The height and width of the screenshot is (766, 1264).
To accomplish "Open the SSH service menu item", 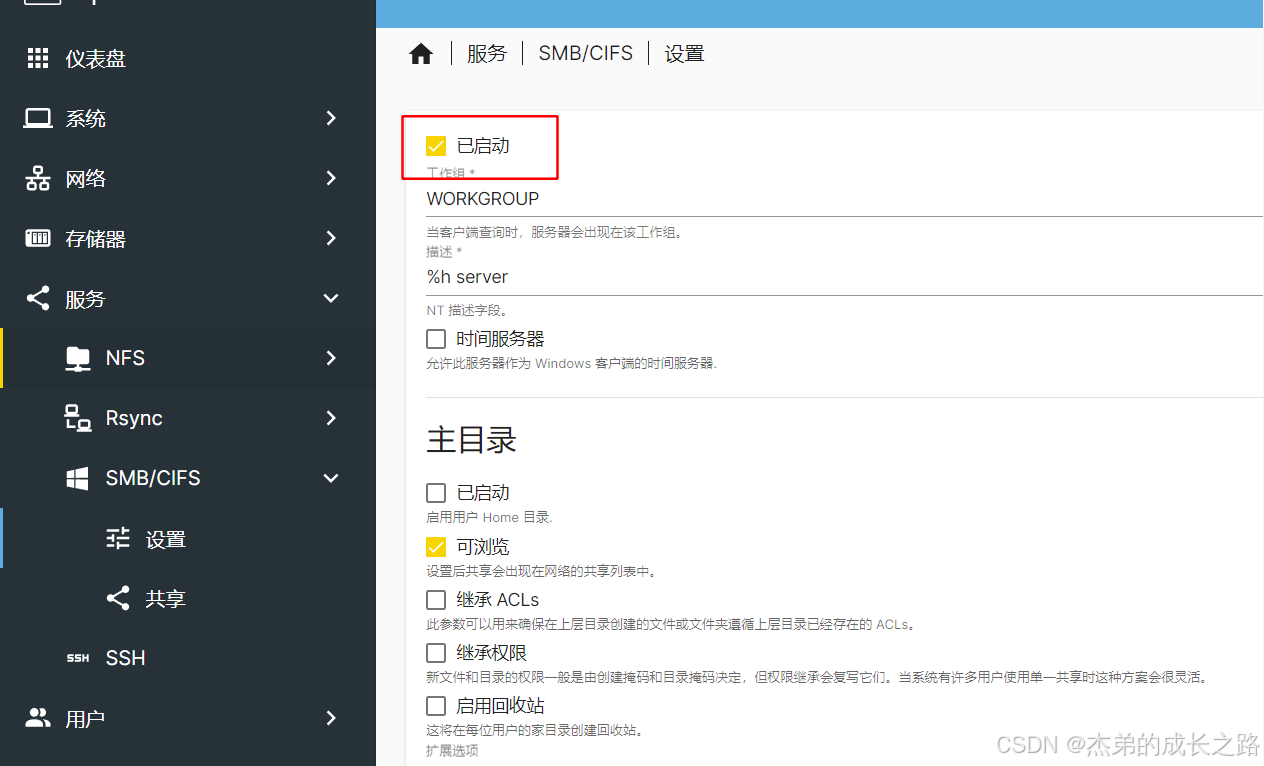I will [x=188, y=658].
